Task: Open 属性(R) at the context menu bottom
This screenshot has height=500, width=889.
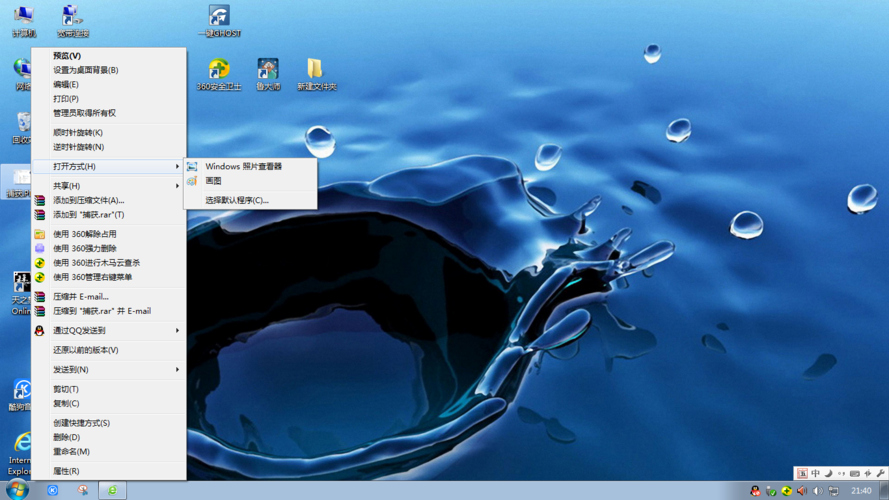Action: (x=66, y=471)
